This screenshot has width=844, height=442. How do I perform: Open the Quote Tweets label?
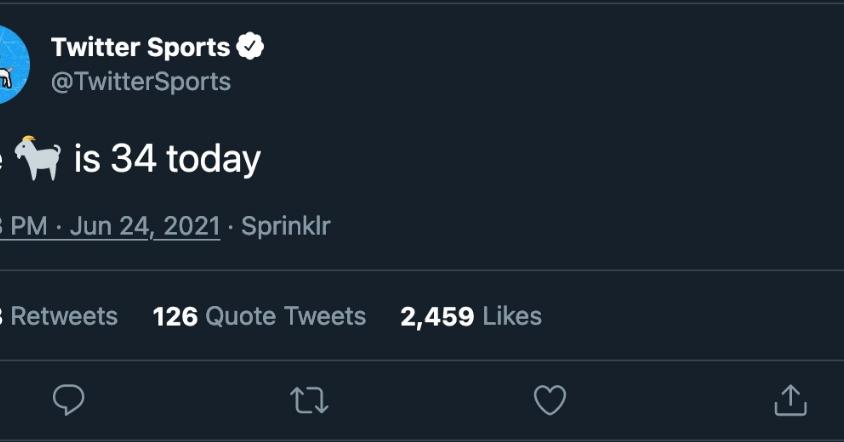[285, 316]
